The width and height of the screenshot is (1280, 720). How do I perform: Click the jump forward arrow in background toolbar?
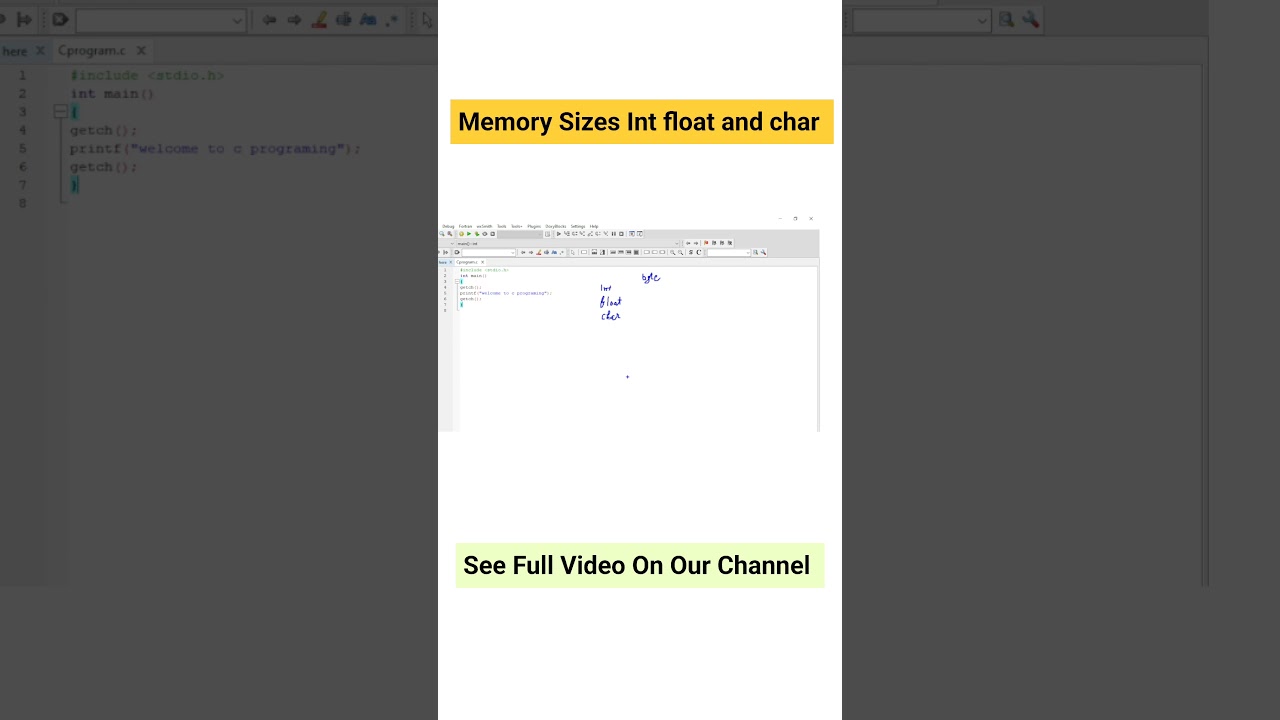[295, 19]
